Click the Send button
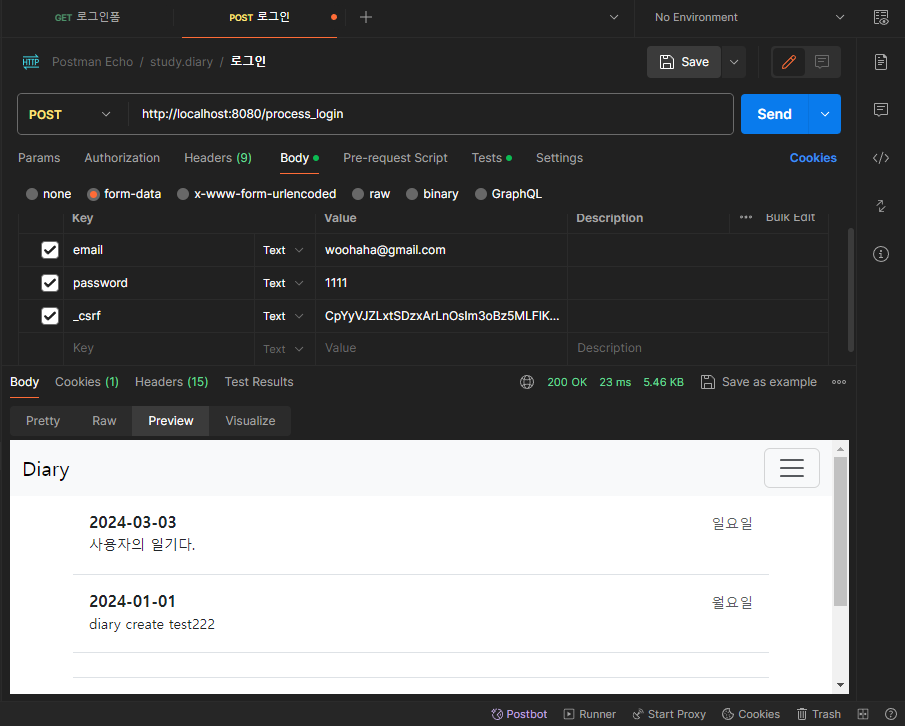 click(x=774, y=114)
